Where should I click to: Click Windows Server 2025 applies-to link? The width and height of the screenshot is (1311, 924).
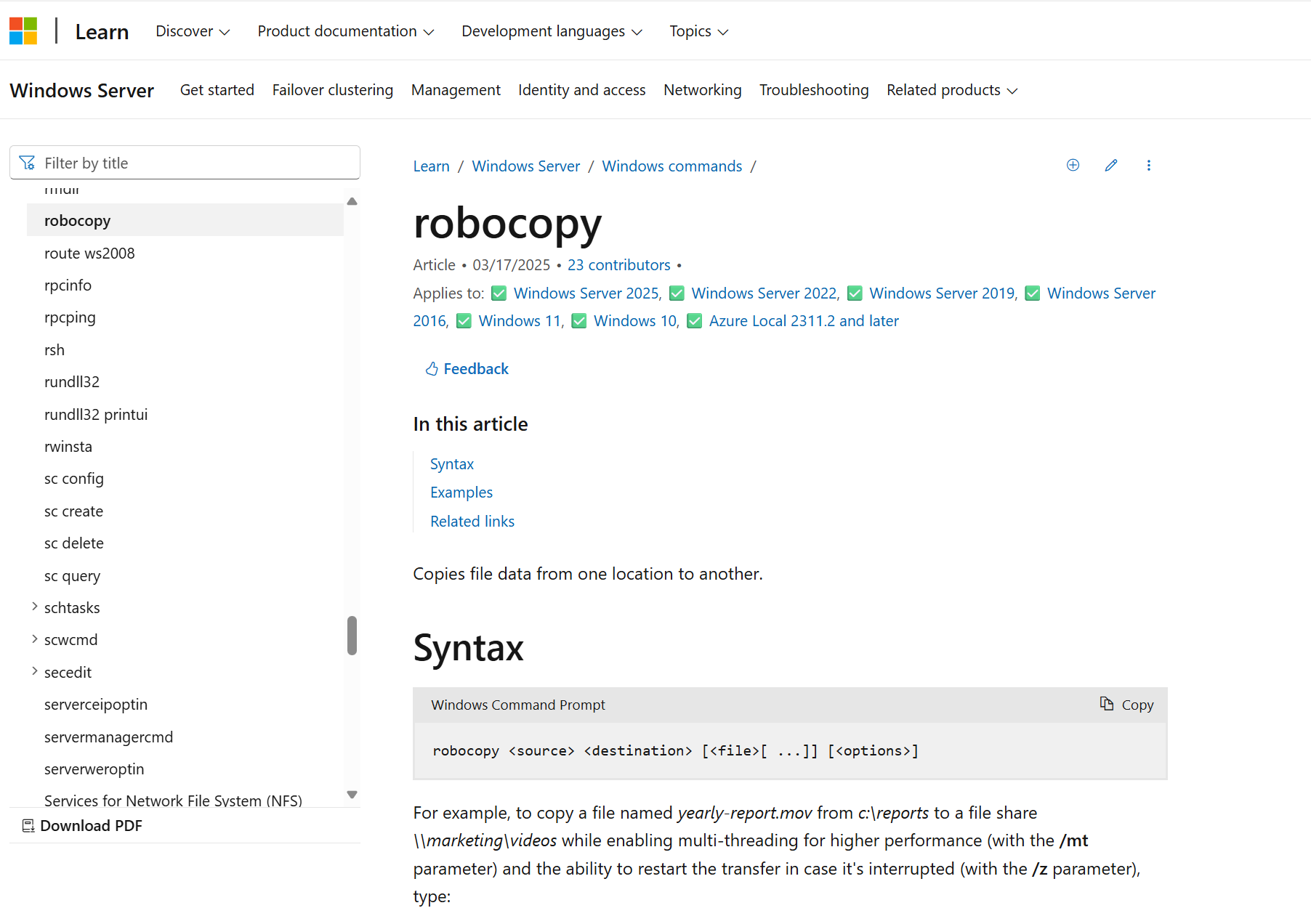coord(587,293)
